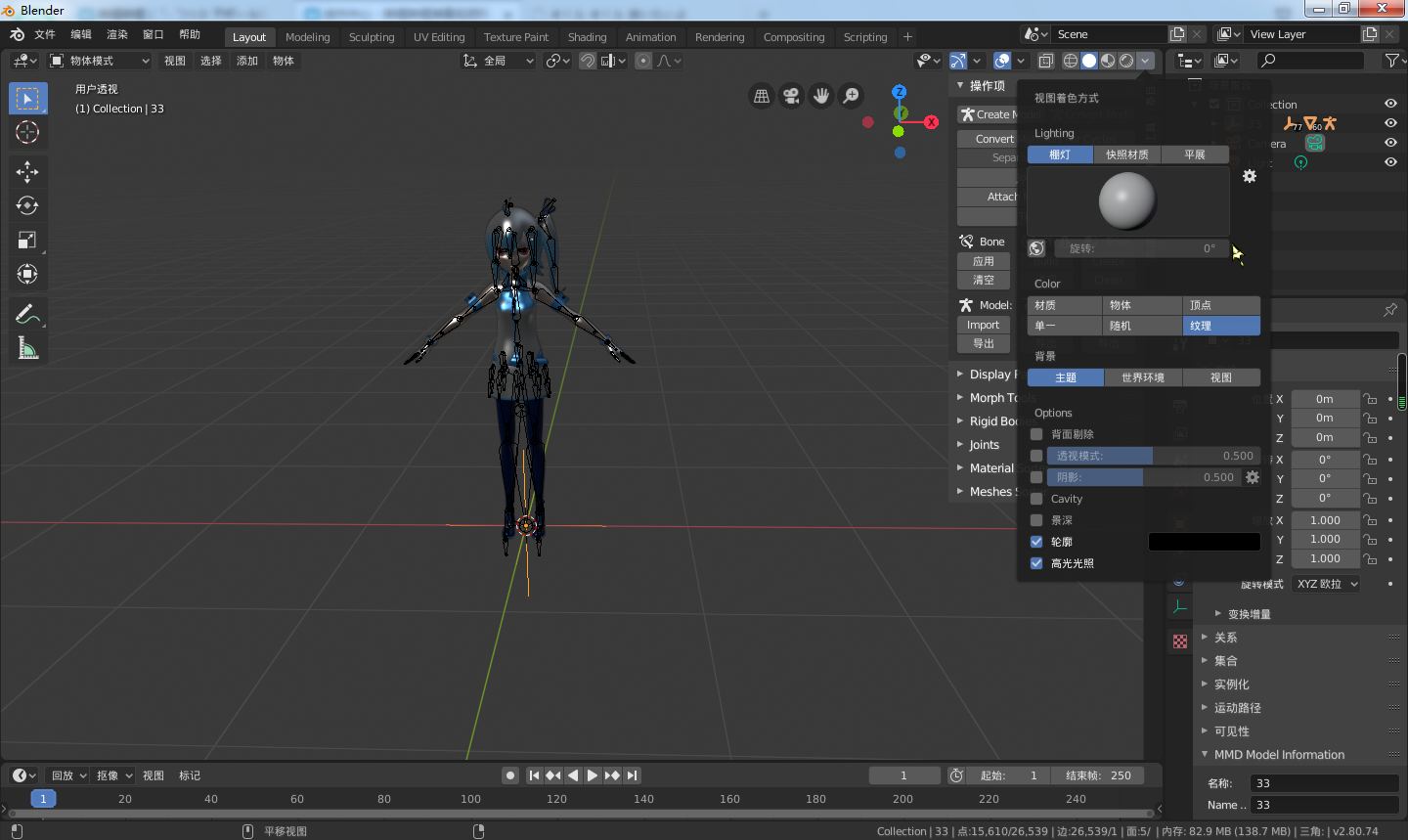Play animation forward
1408x840 pixels.
click(593, 775)
